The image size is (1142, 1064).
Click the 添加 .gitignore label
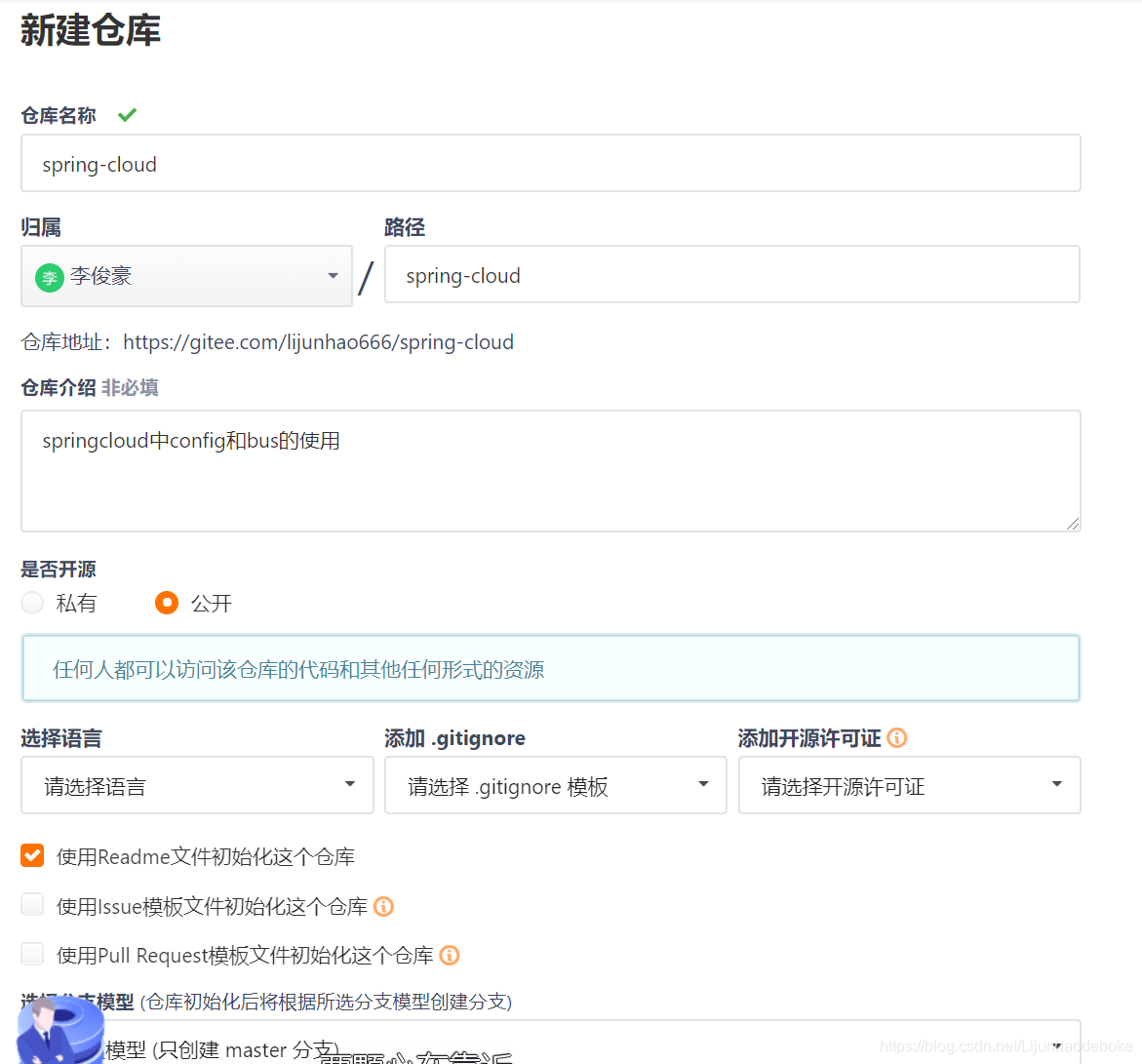point(454,737)
